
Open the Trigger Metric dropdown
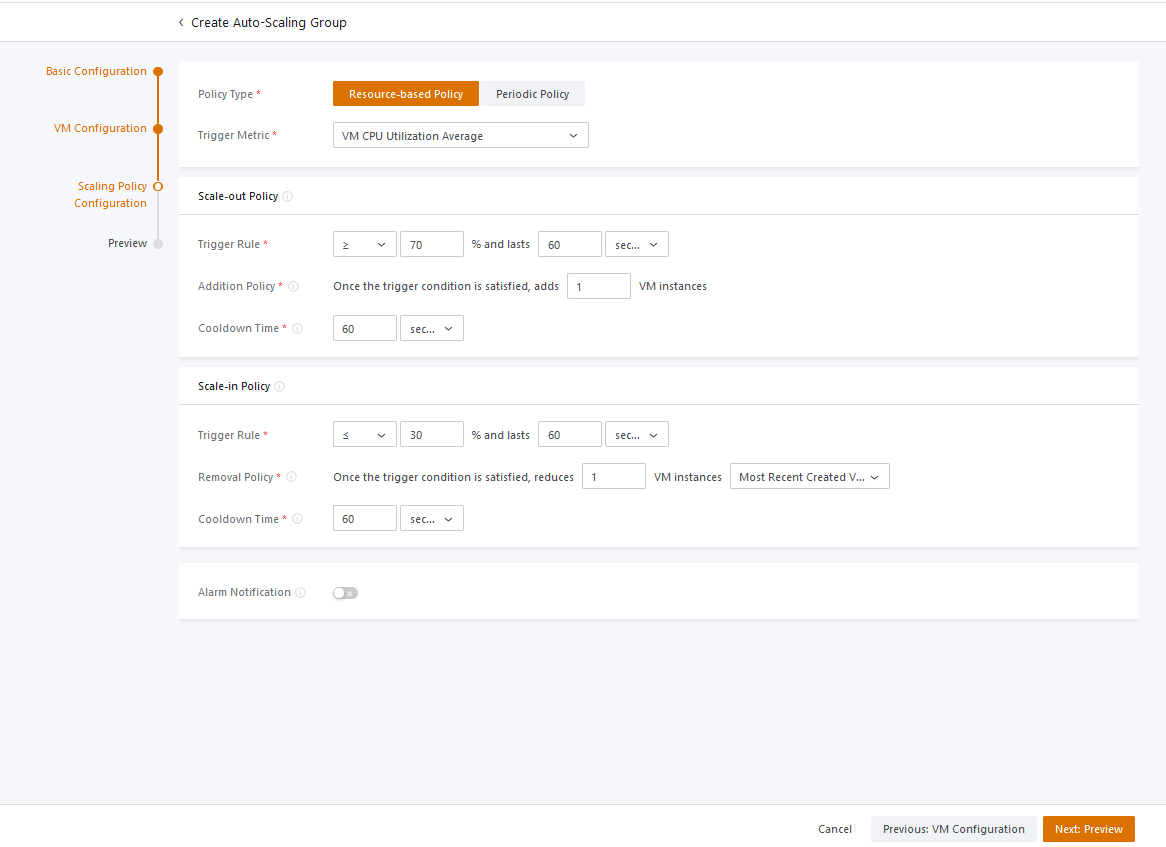tap(460, 136)
